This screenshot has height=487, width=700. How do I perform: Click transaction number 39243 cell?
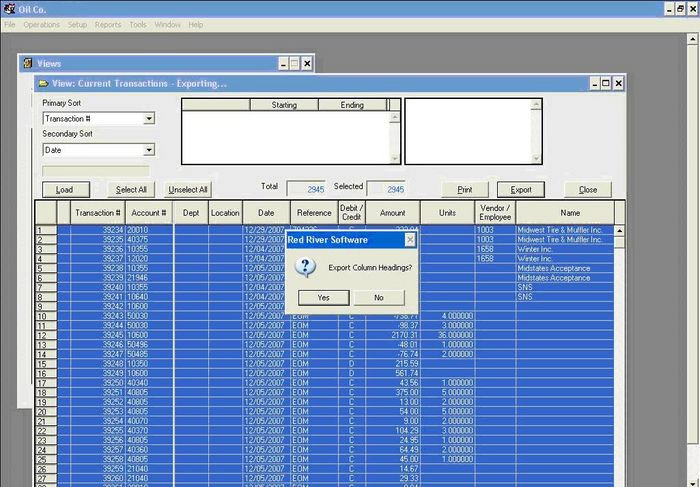tap(98, 316)
